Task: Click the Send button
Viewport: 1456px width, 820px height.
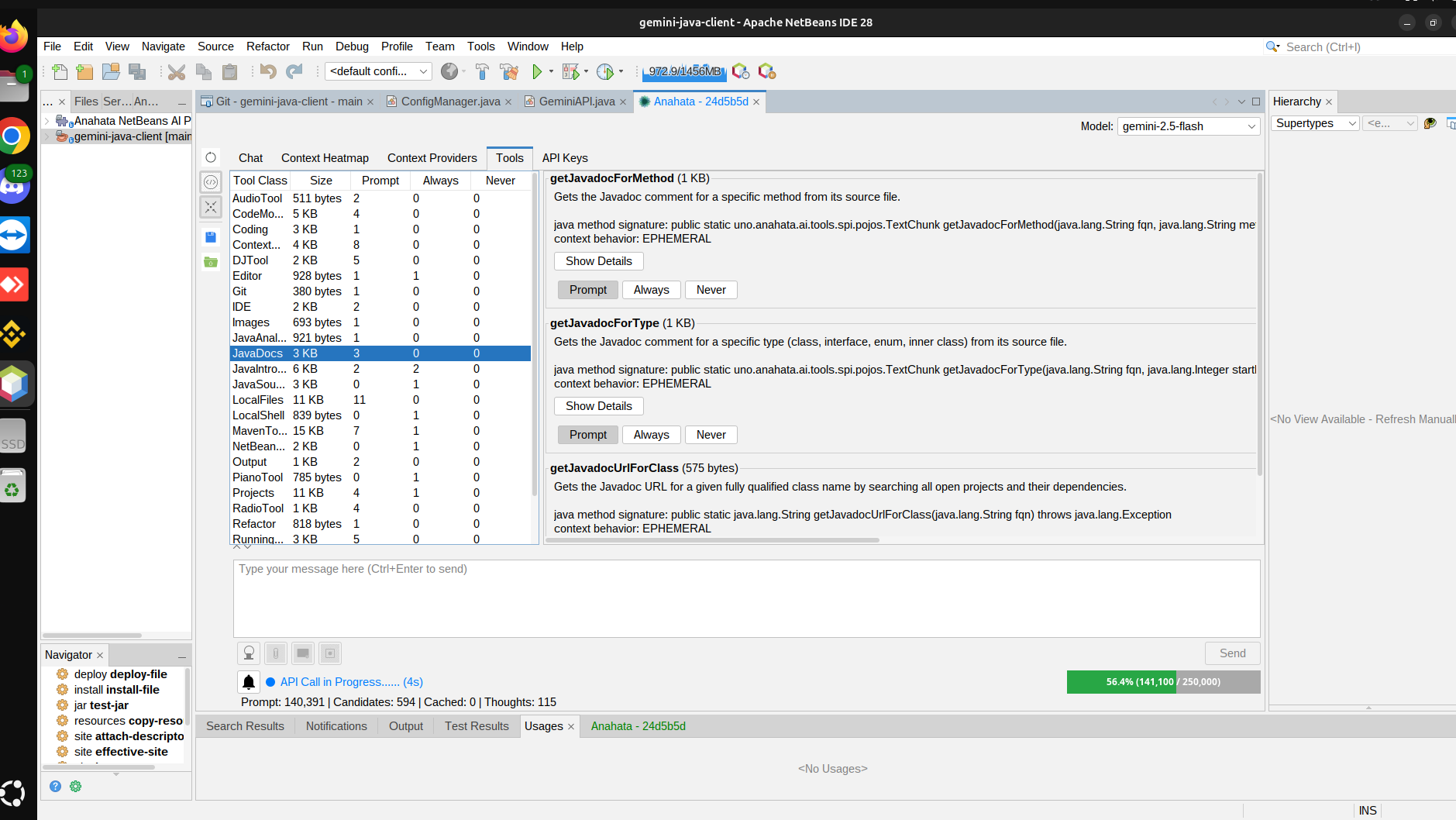Action: pyautogui.click(x=1232, y=653)
